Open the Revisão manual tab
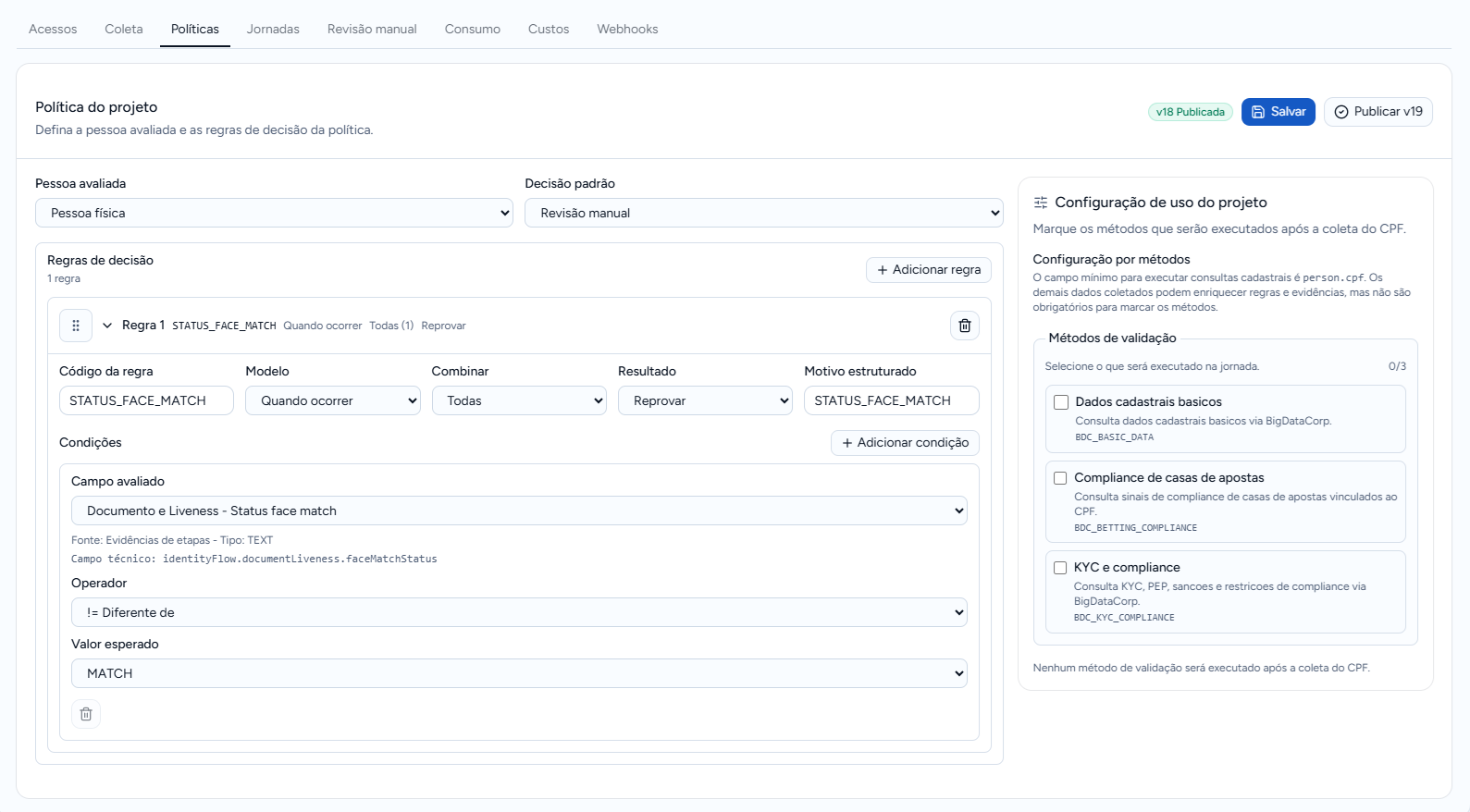Image resolution: width=1470 pixels, height=812 pixels. coord(372,29)
